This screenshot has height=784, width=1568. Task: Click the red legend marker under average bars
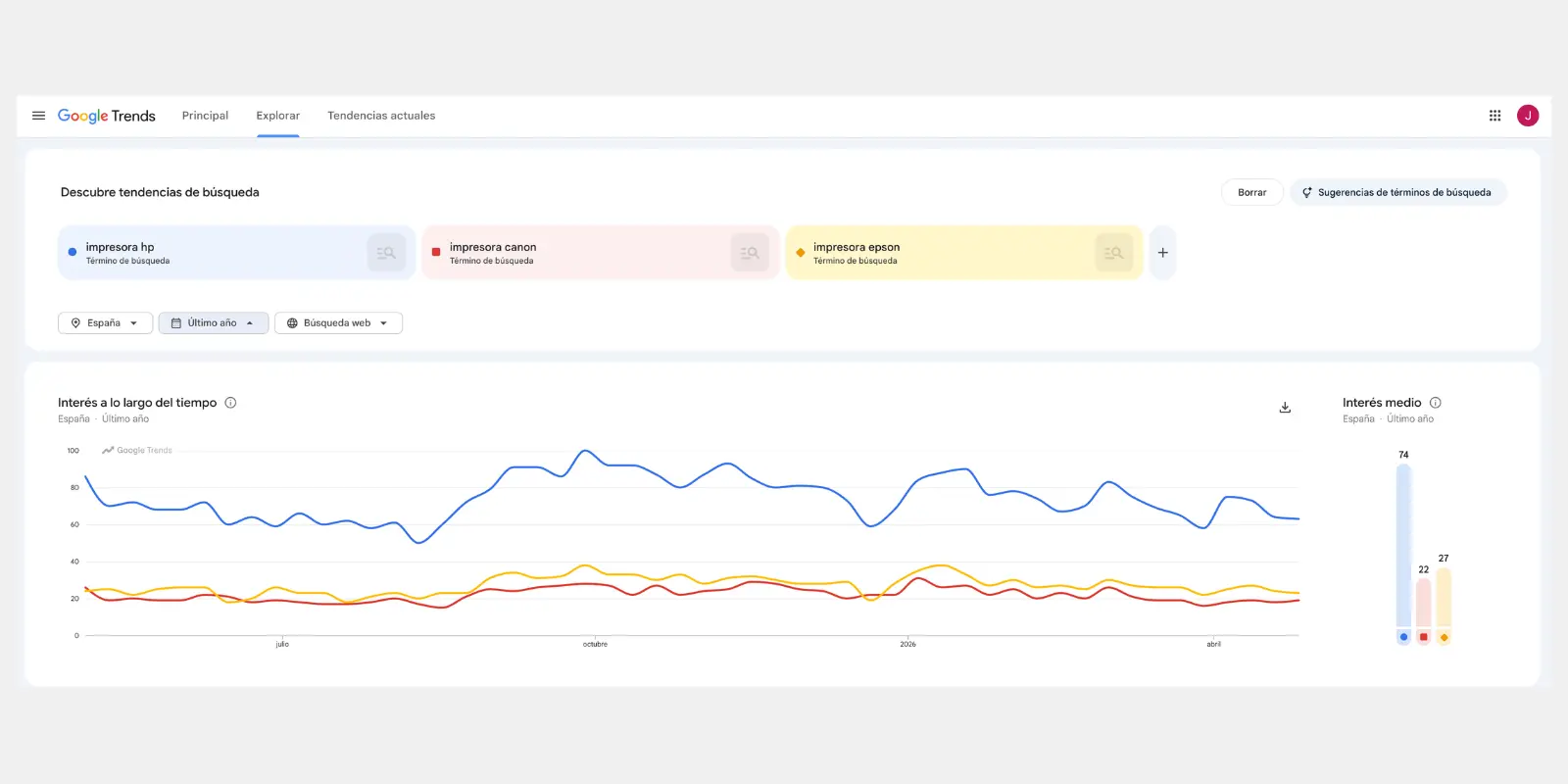click(1423, 637)
